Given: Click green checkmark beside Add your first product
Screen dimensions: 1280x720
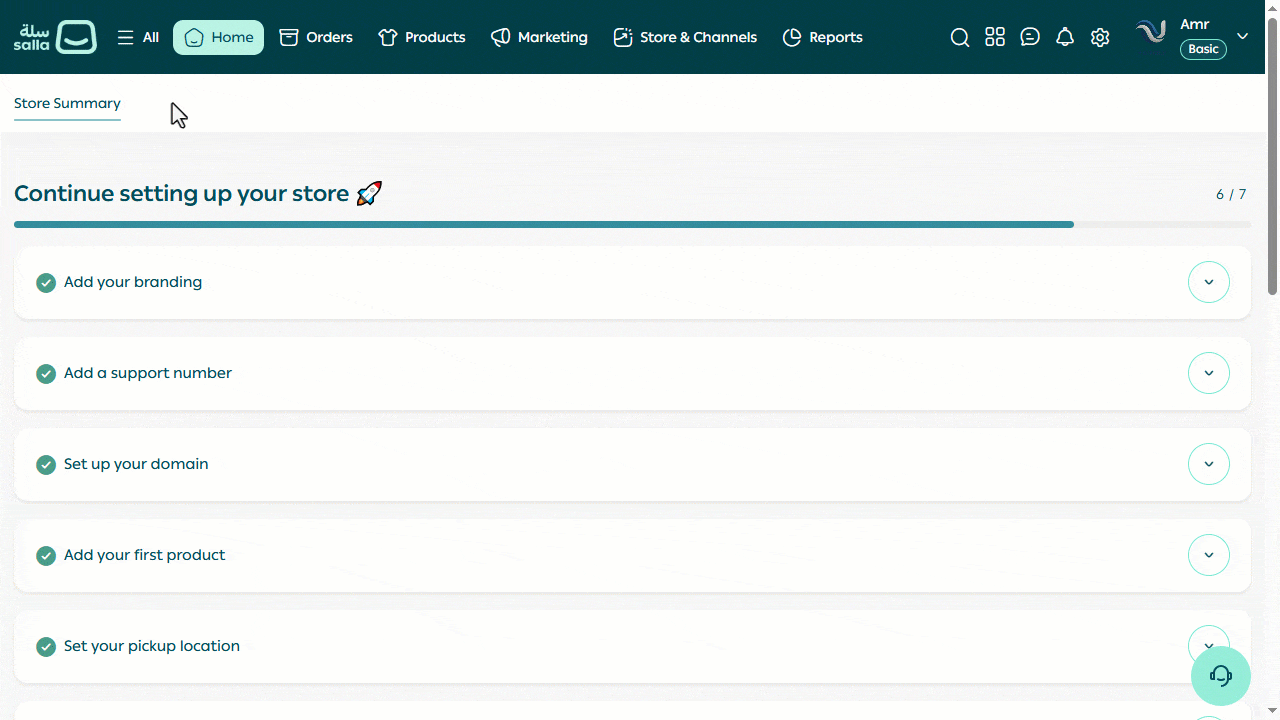Looking at the screenshot, I should click(x=46, y=556).
